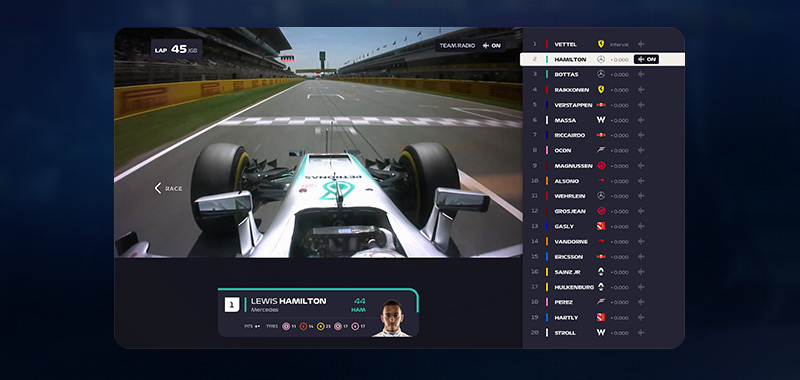Click the Williams logo beside Massa
800x380 pixels.
(x=601, y=120)
